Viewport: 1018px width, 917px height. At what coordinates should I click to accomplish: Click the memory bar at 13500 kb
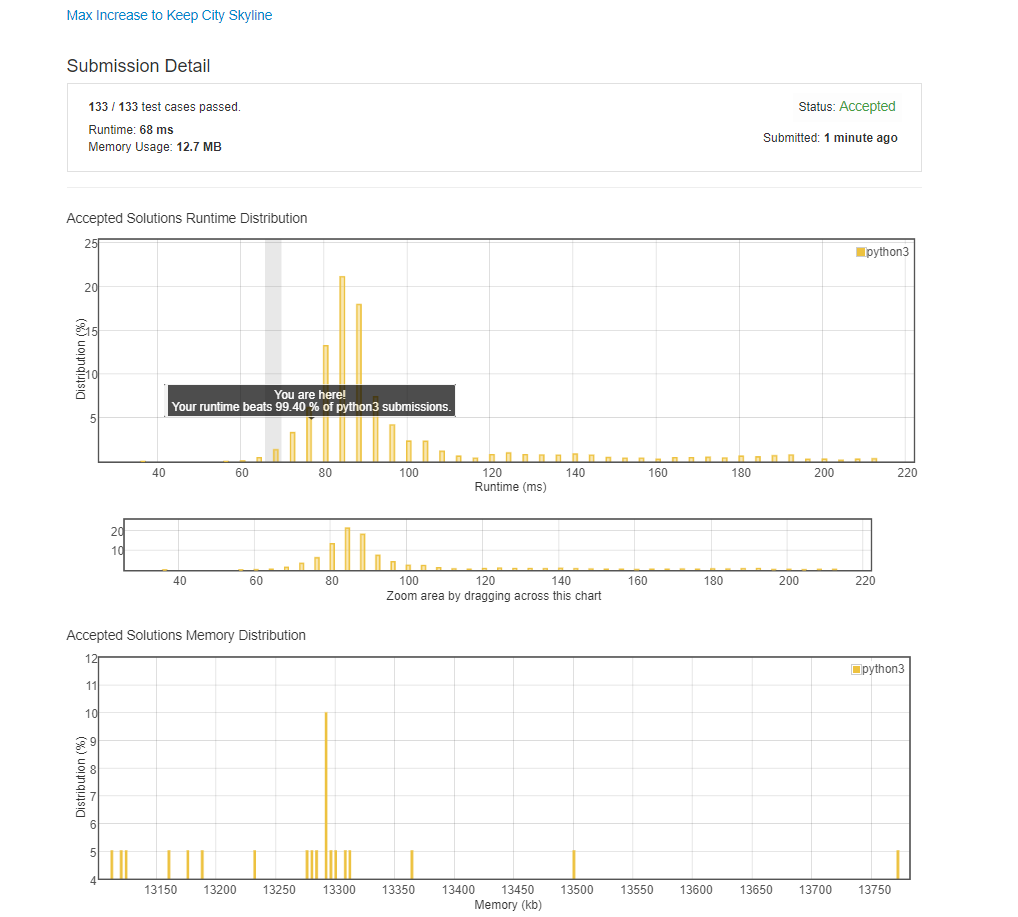(x=574, y=864)
